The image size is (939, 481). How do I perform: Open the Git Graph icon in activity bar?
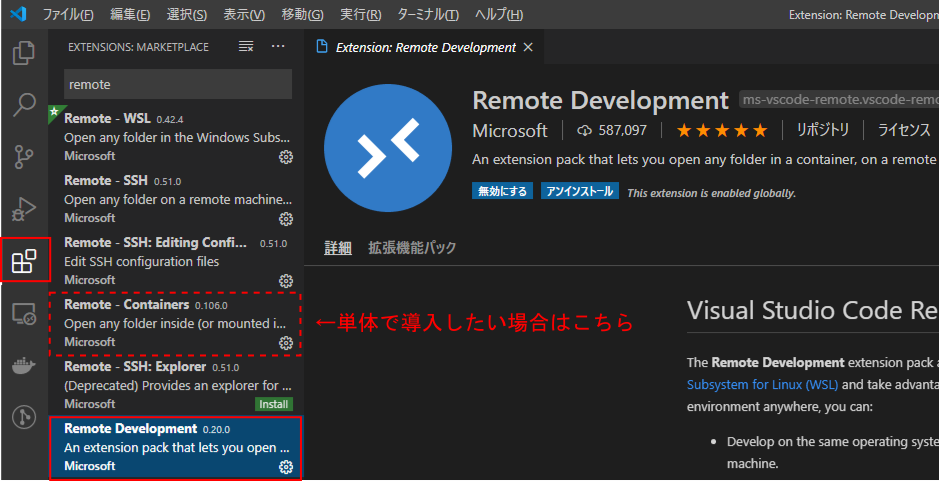coord(25,416)
